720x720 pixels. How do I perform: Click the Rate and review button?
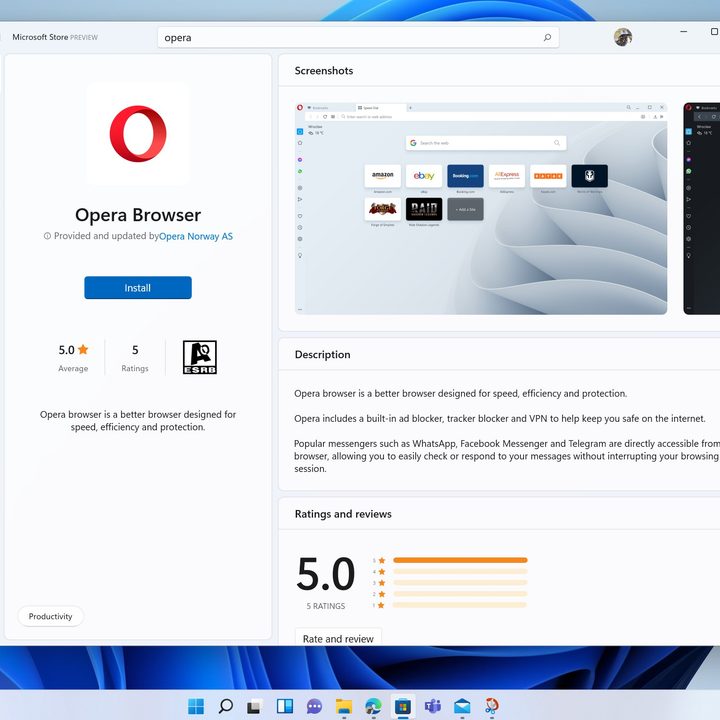(x=338, y=638)
